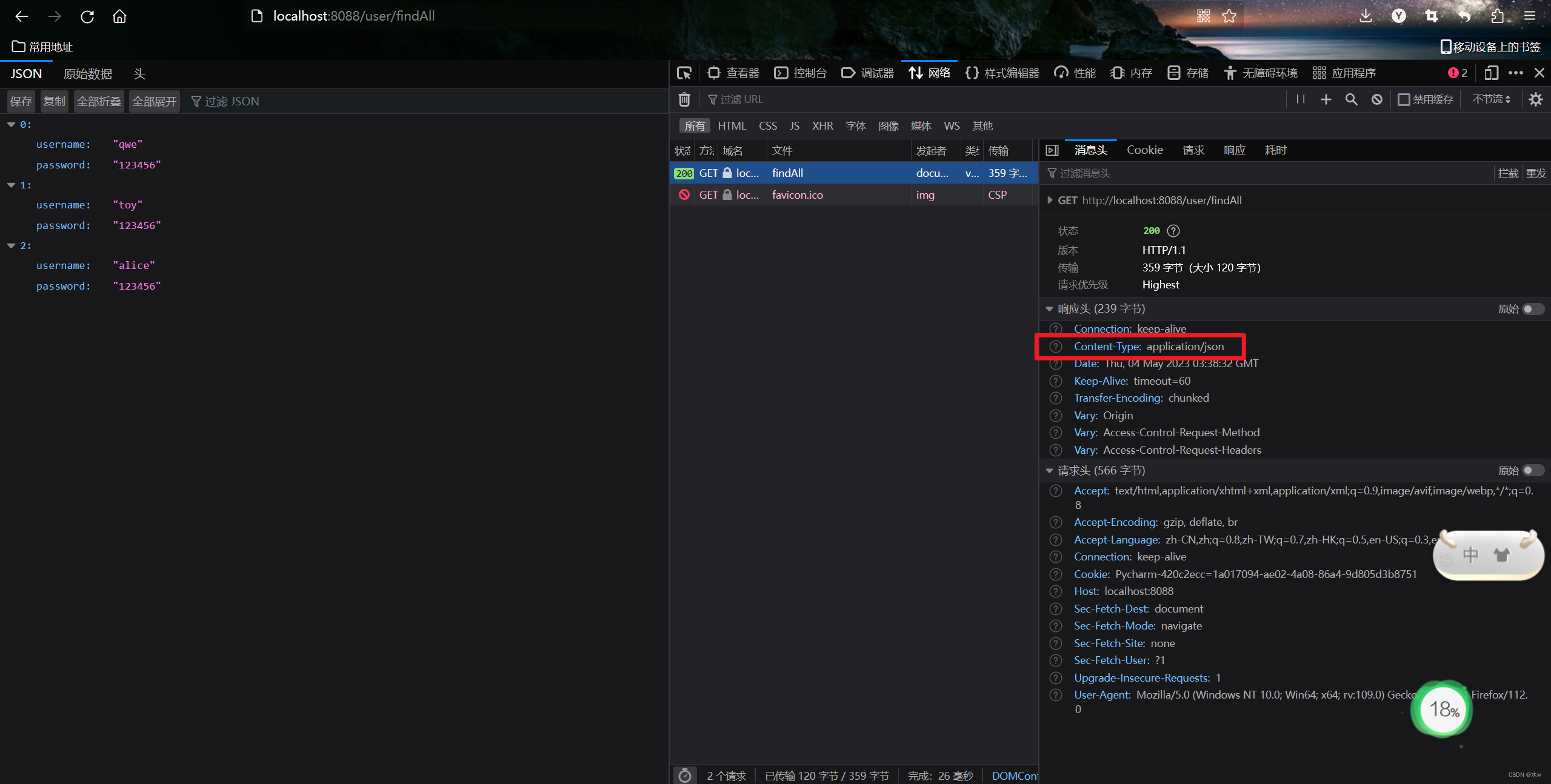Image resolution: width=1551 pixels, height=784 pixels.
Task: Collapse the 响应头 section
Action: pyautogui.click(x=1049, y=309)
